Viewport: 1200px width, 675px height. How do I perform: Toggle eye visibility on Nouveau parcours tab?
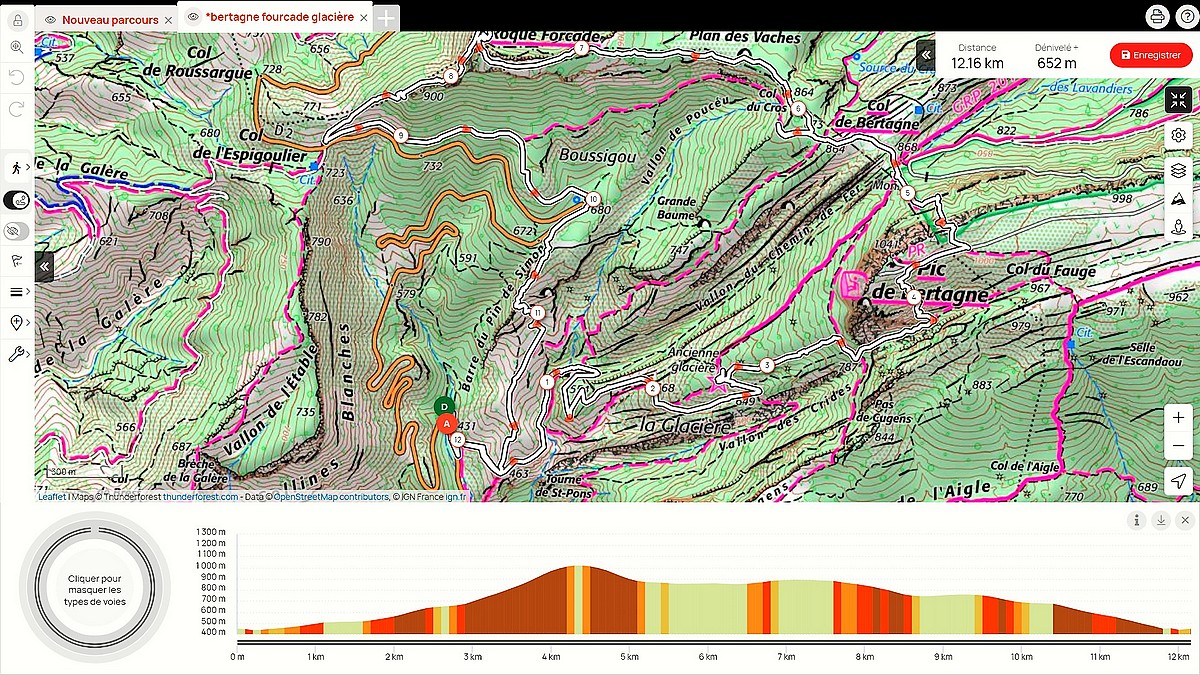pos(50,19)
